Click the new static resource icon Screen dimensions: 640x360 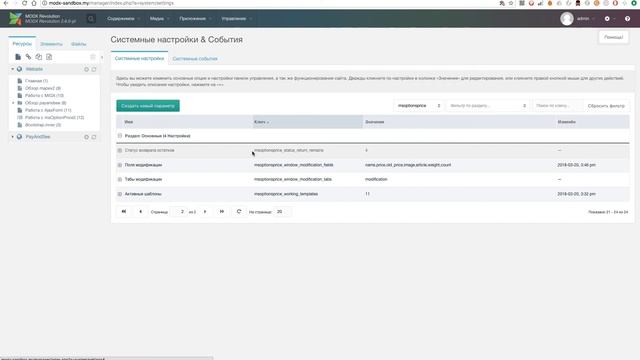pos(49,57)
